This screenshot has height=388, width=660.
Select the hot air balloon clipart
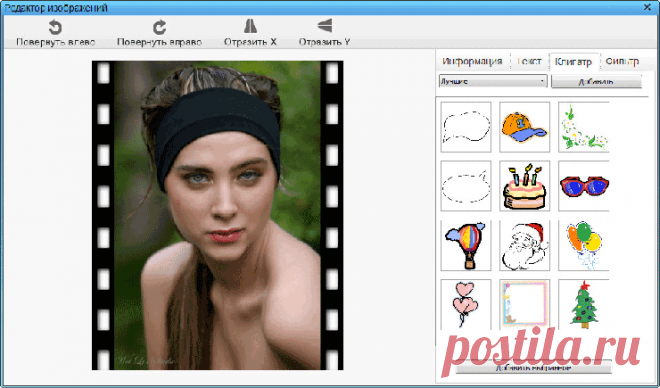pyautogui.click(x=466, y=245)
